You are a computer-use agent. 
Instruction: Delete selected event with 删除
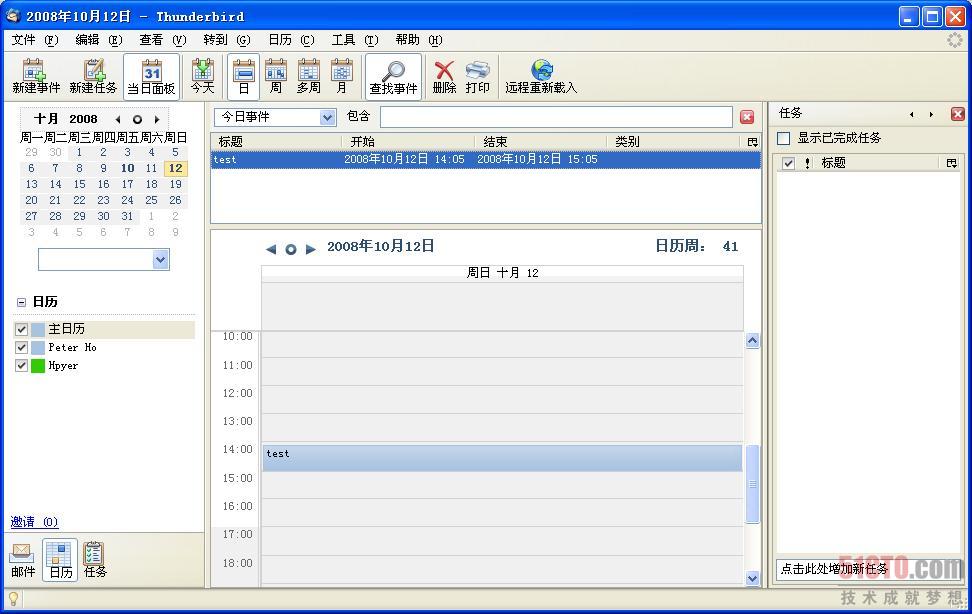click(x=444, y=76)
